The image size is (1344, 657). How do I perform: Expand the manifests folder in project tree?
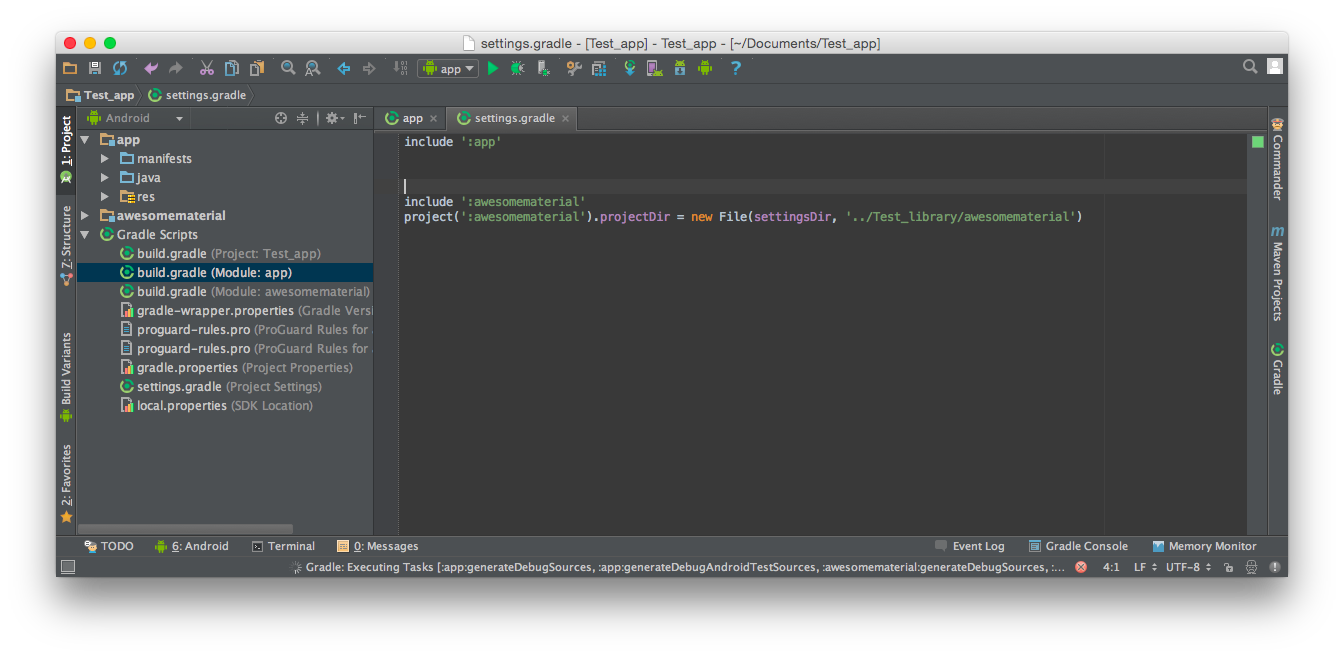tap(105, 159)
